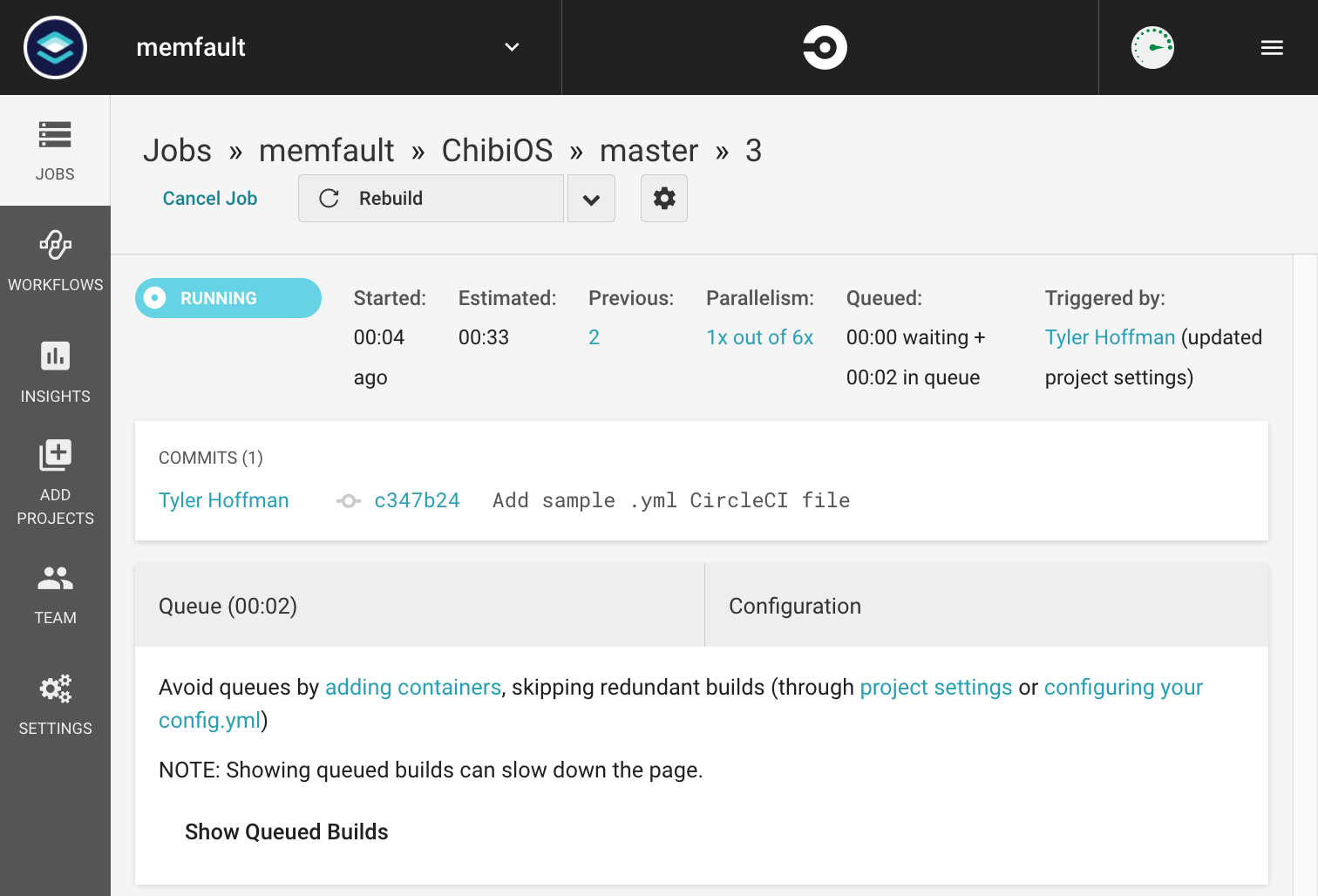Screen dimensions: 1318x896
Task: Open project settings gear icon
Action: [x=664, y=199]
